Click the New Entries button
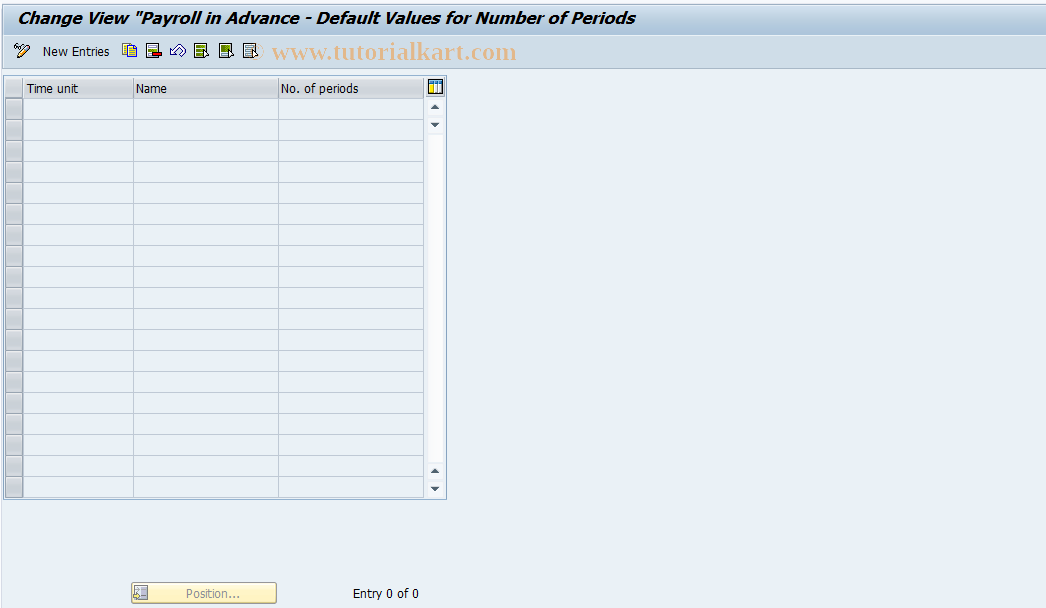The height and width of the screenshot is (608, 1046). (x=76, y=51)
